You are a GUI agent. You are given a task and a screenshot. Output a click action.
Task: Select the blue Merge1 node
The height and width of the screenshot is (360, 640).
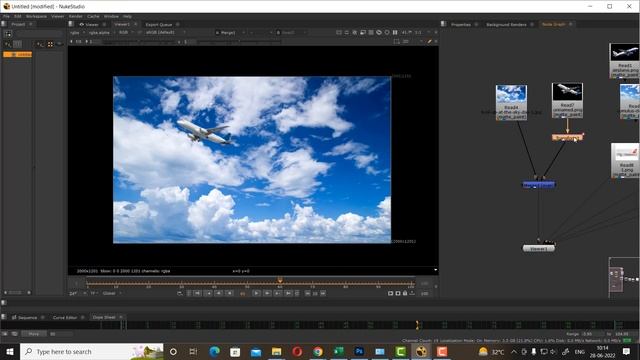539,185
